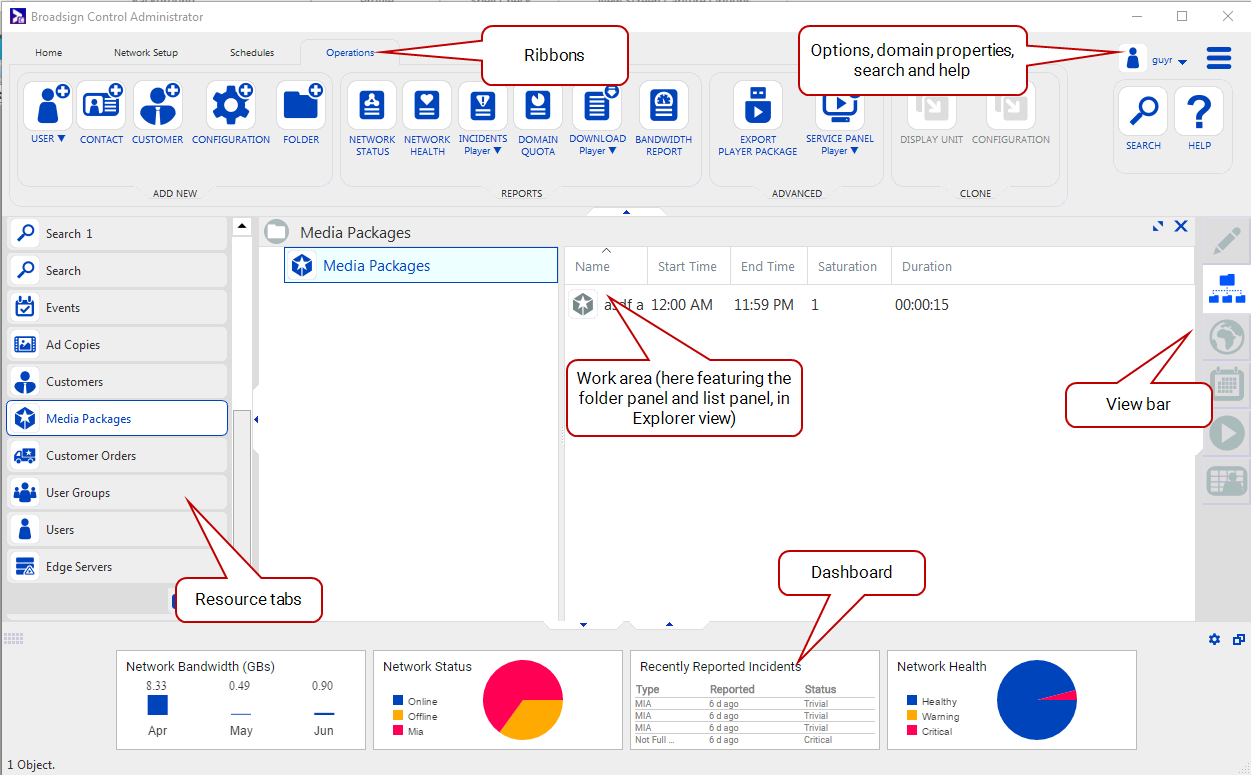
Task: Open the Network Health report
Action: [x=427, y=106]
